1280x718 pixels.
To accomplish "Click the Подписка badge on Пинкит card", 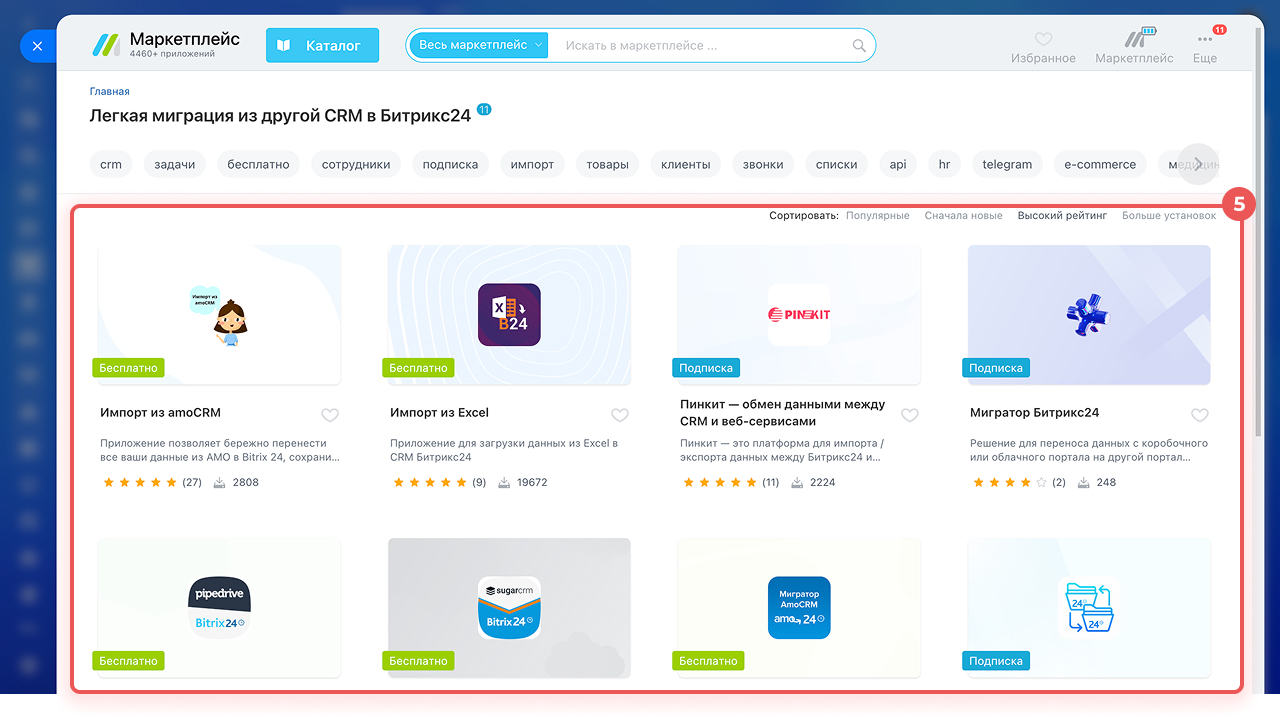I will (x=706, y=368).
